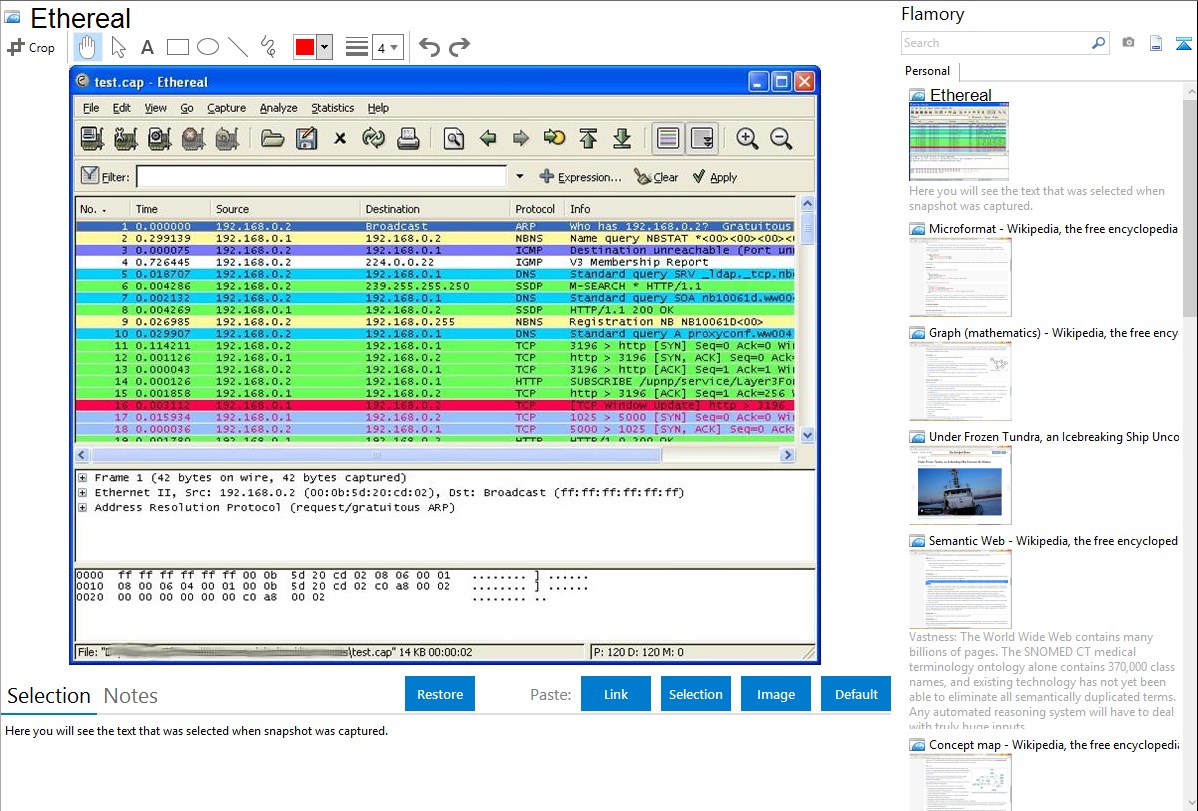Click the go to packet icon

555,138
